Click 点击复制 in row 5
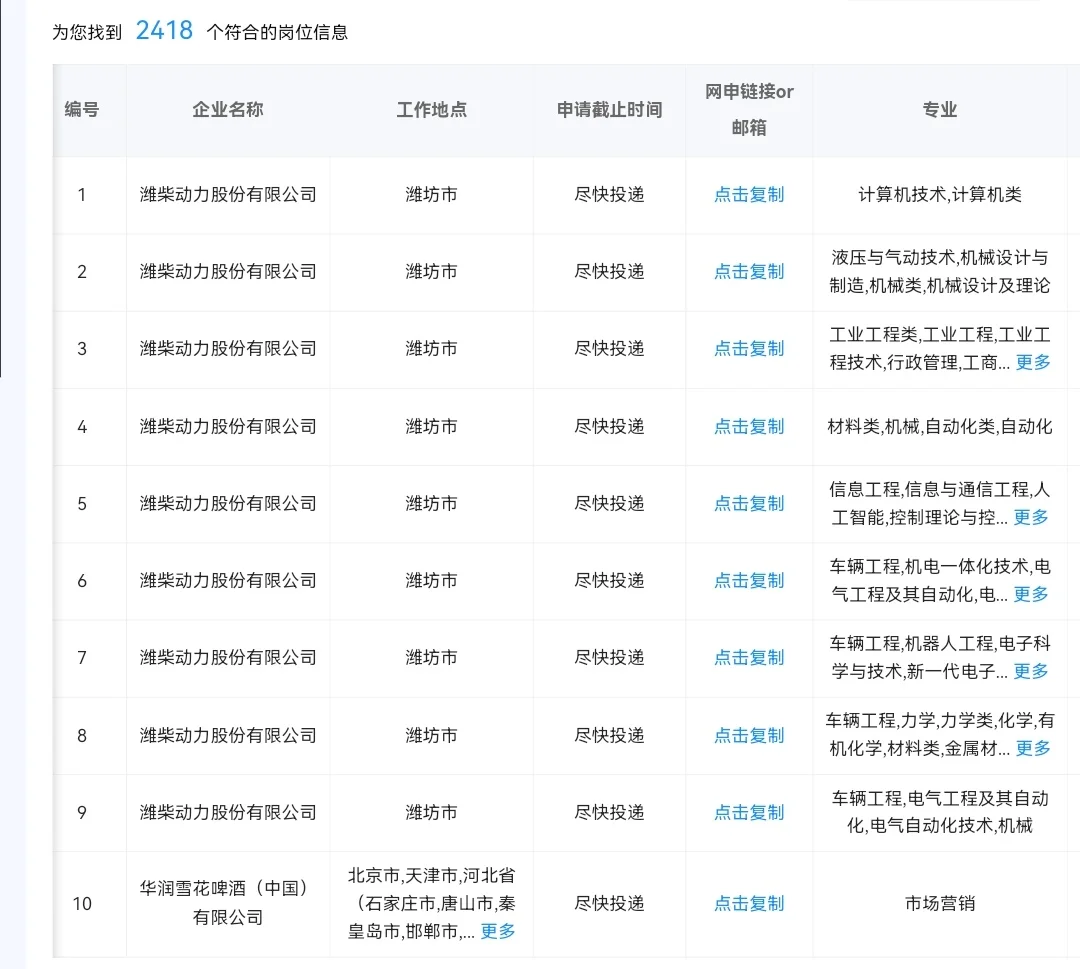 (x=748, y=503)
